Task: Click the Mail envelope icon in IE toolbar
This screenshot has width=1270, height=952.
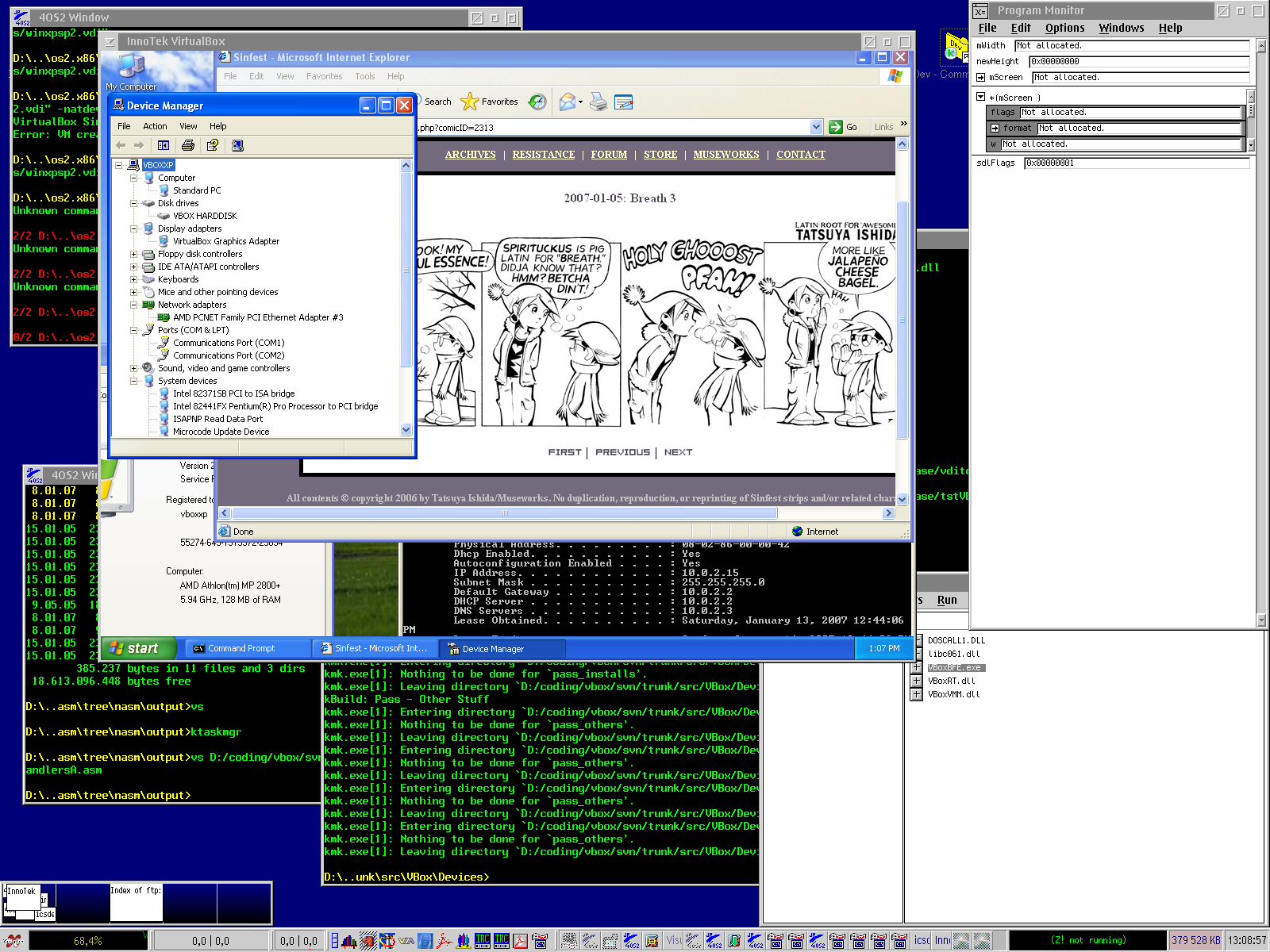Action: (x=568, y=102)
